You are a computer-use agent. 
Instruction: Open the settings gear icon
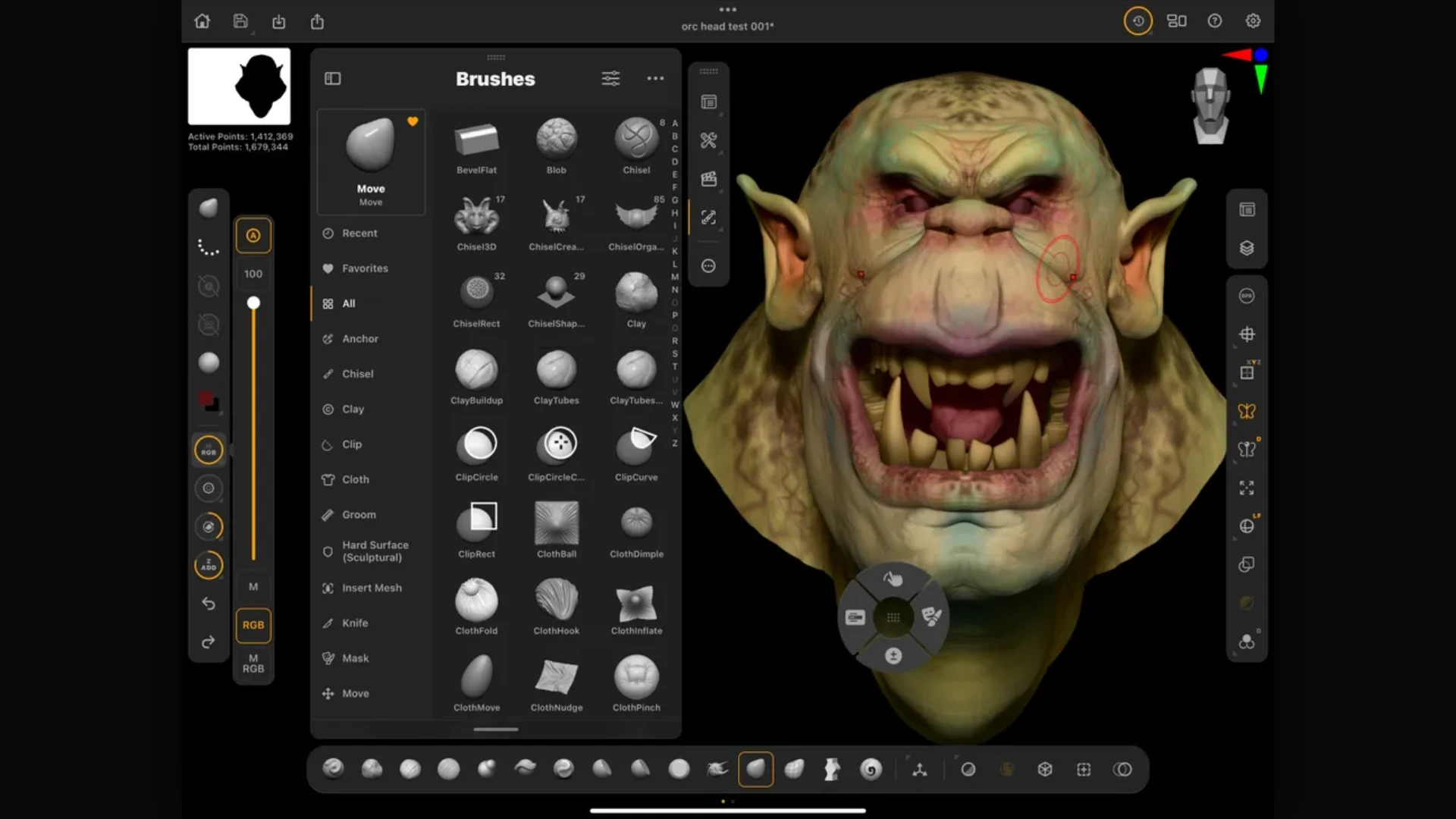(1253, 21)
